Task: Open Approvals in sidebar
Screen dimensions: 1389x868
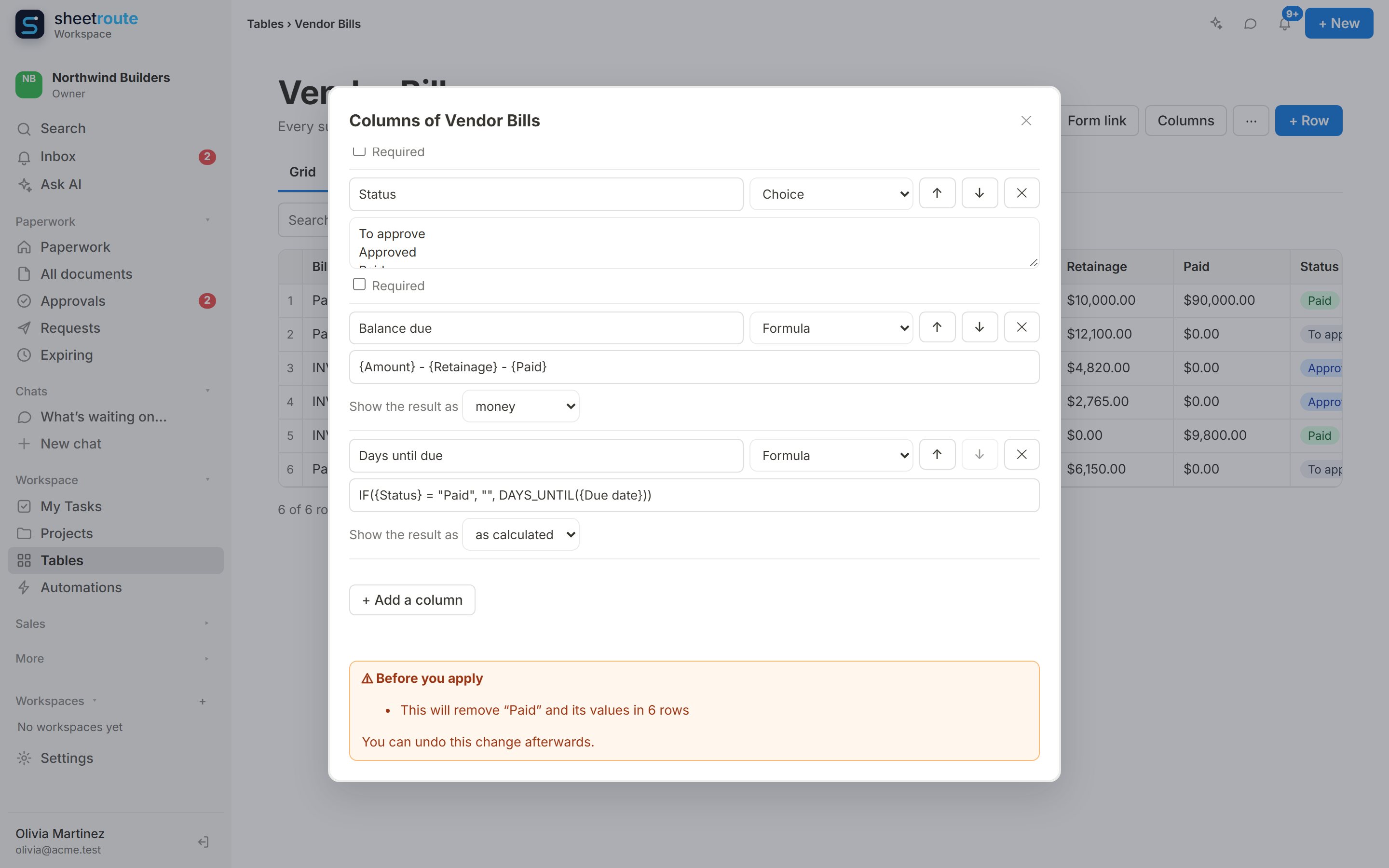Action: point(115,301)
